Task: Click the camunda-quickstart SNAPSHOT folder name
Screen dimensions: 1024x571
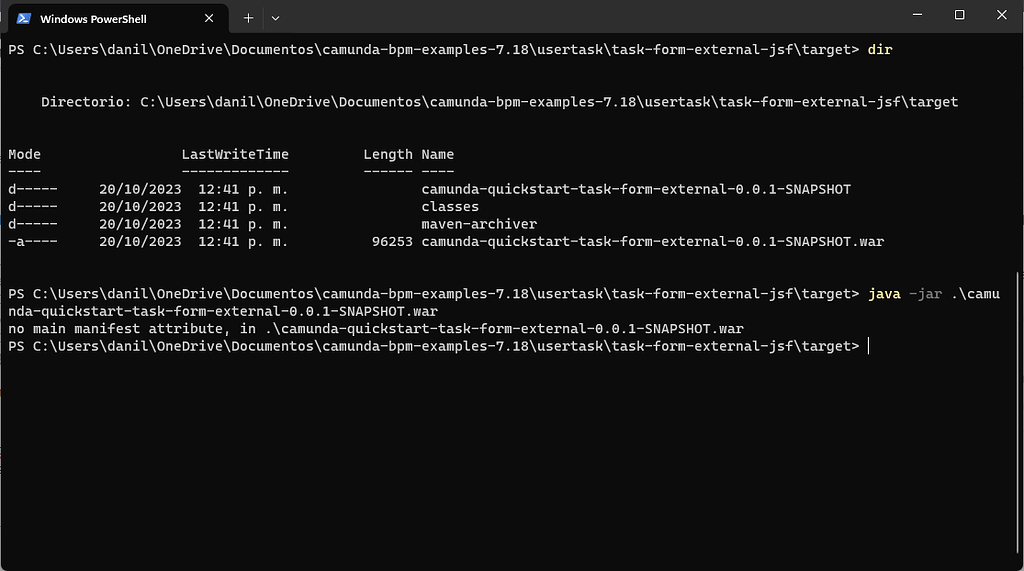Action: (x=636, y=189)
